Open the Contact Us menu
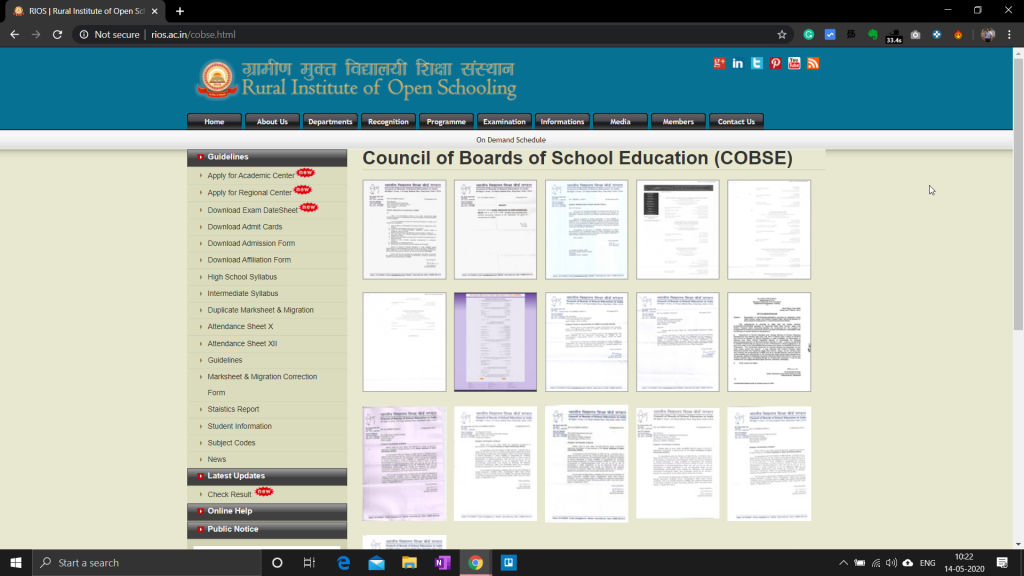The image size is (1024, 576). pos(736,121)
